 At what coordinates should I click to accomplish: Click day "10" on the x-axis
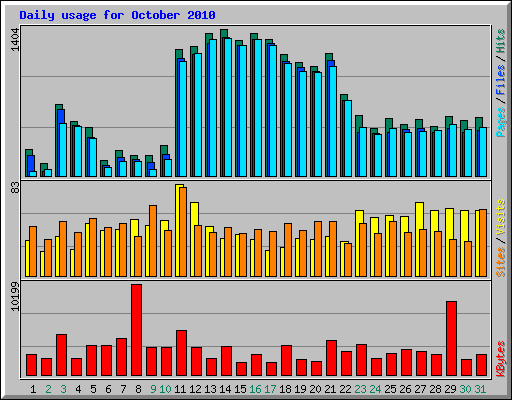point(165,389)
